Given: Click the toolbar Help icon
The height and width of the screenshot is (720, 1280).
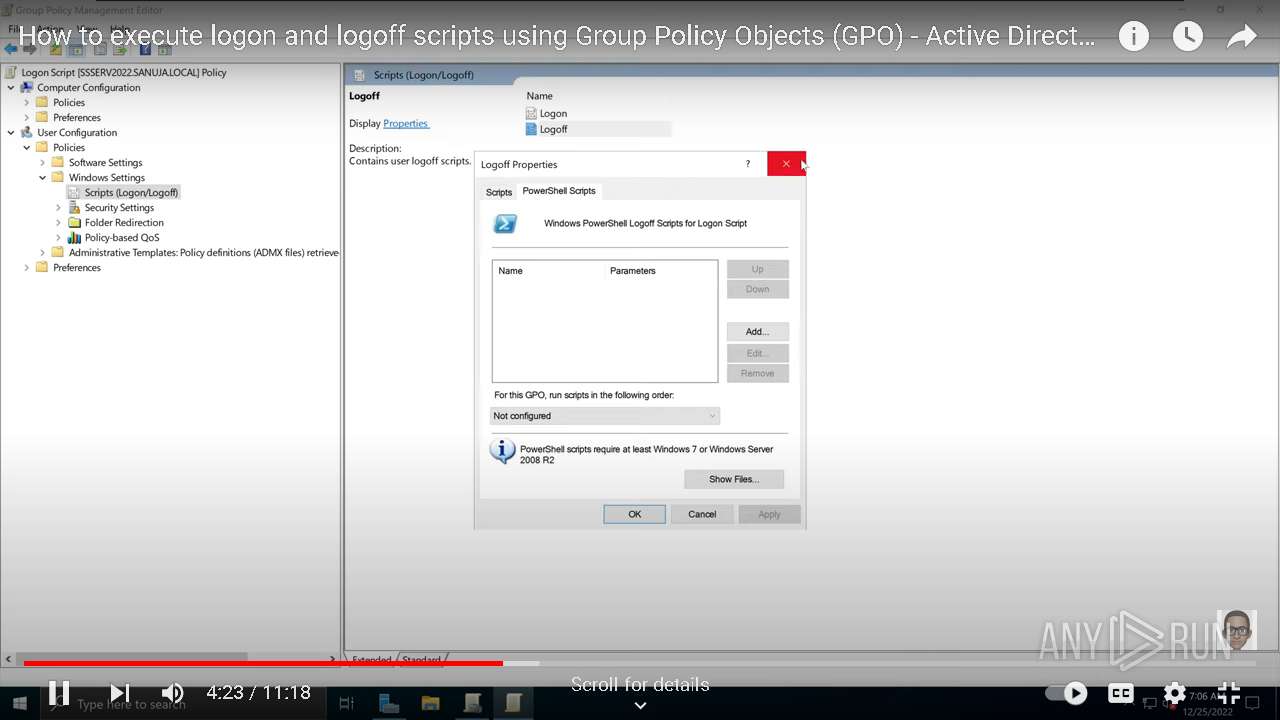Looking at the screenshot, I should [146, 49].
